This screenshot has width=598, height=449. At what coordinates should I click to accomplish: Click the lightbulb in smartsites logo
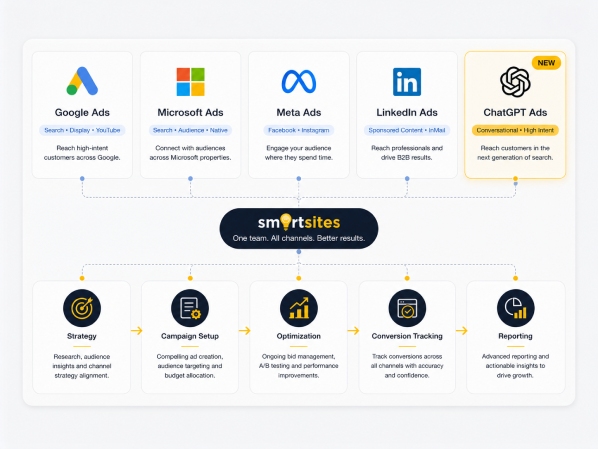click(x=286, y=222)
